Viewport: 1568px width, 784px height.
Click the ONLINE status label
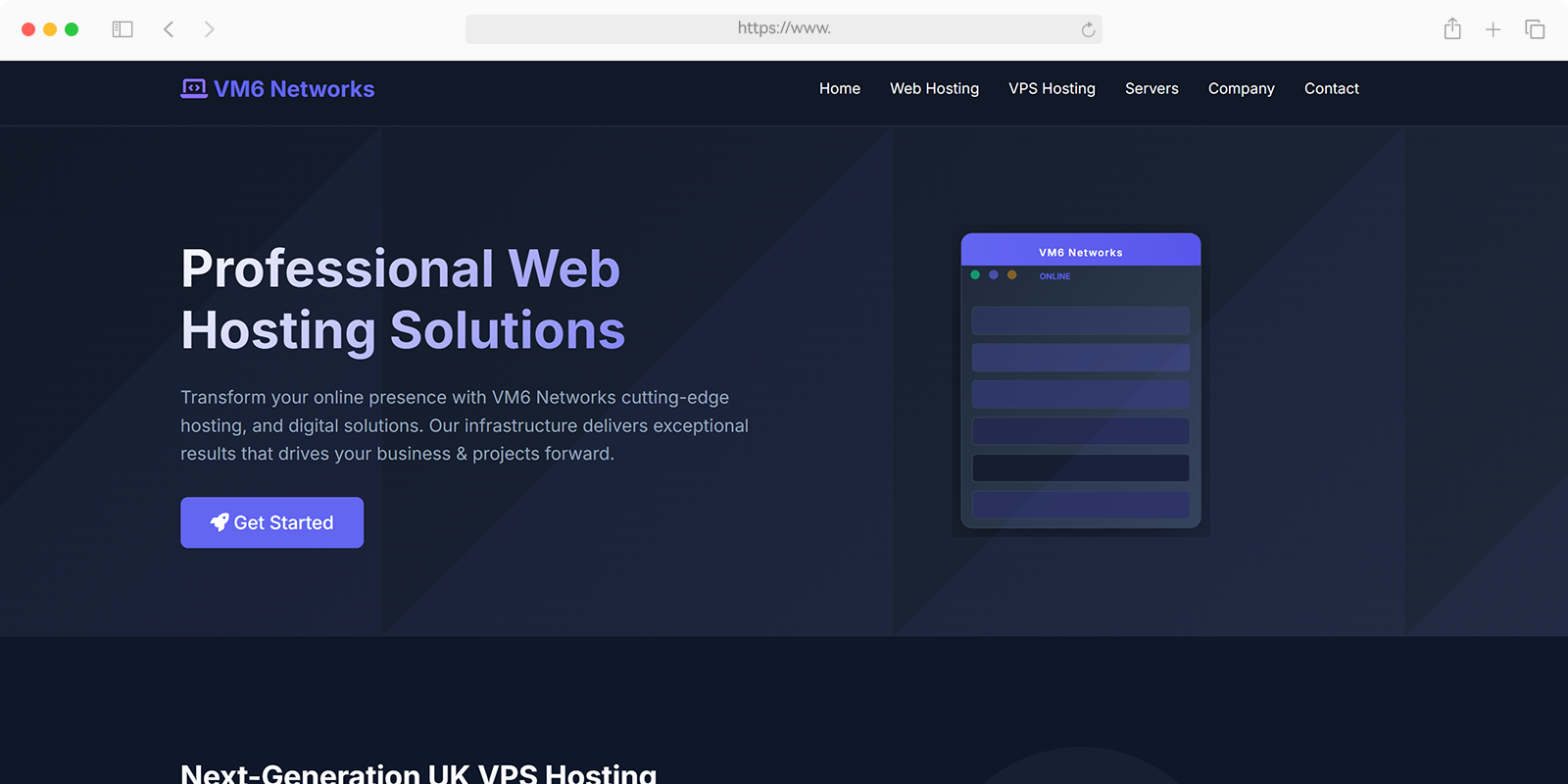[1054, 276]
